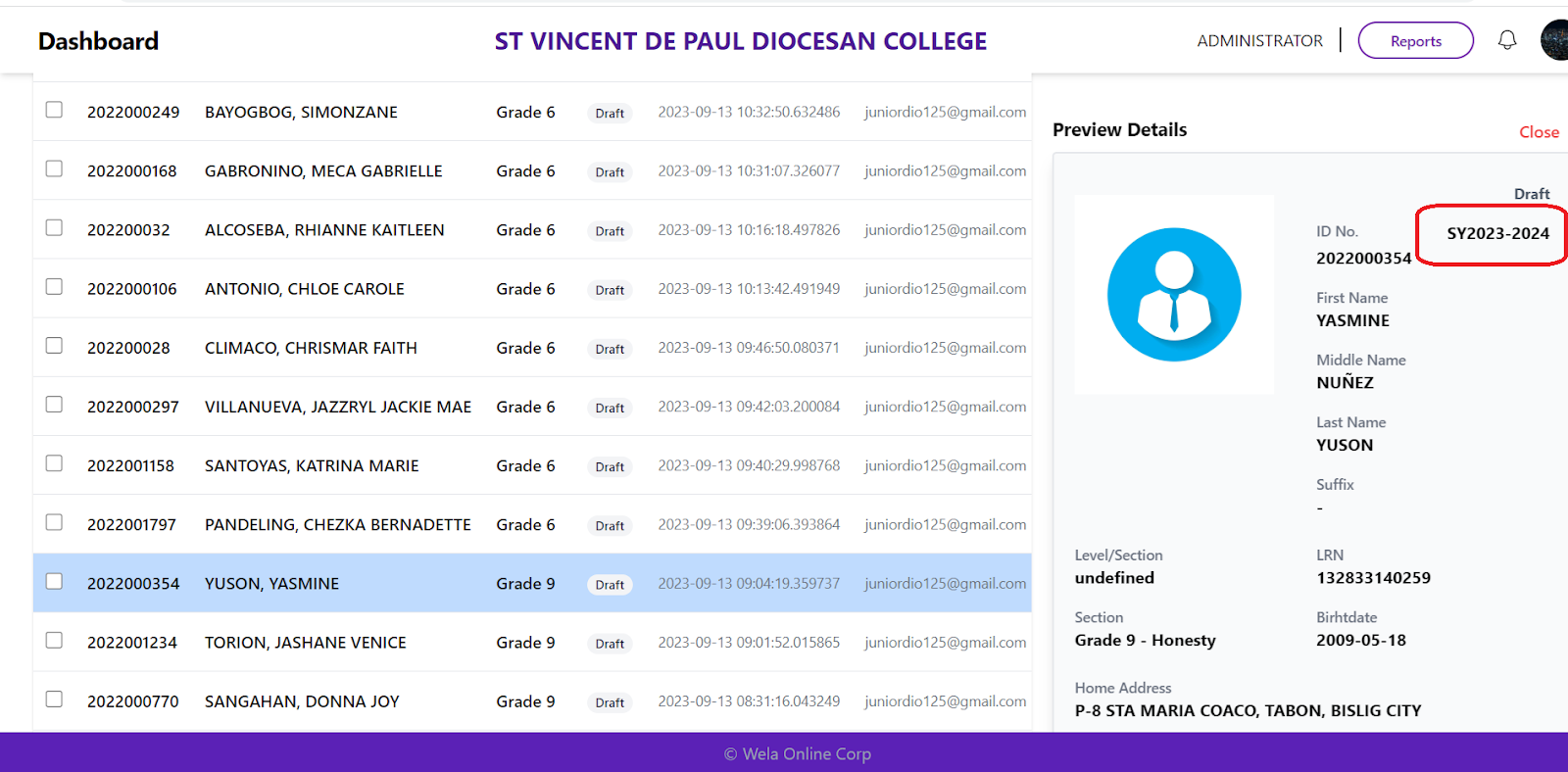Tick the checkbox for SANGAHAN, DONNA JOY
The height and width of the screenshot is (772, 1568).
pyautogui.click(x=54, y=699)
